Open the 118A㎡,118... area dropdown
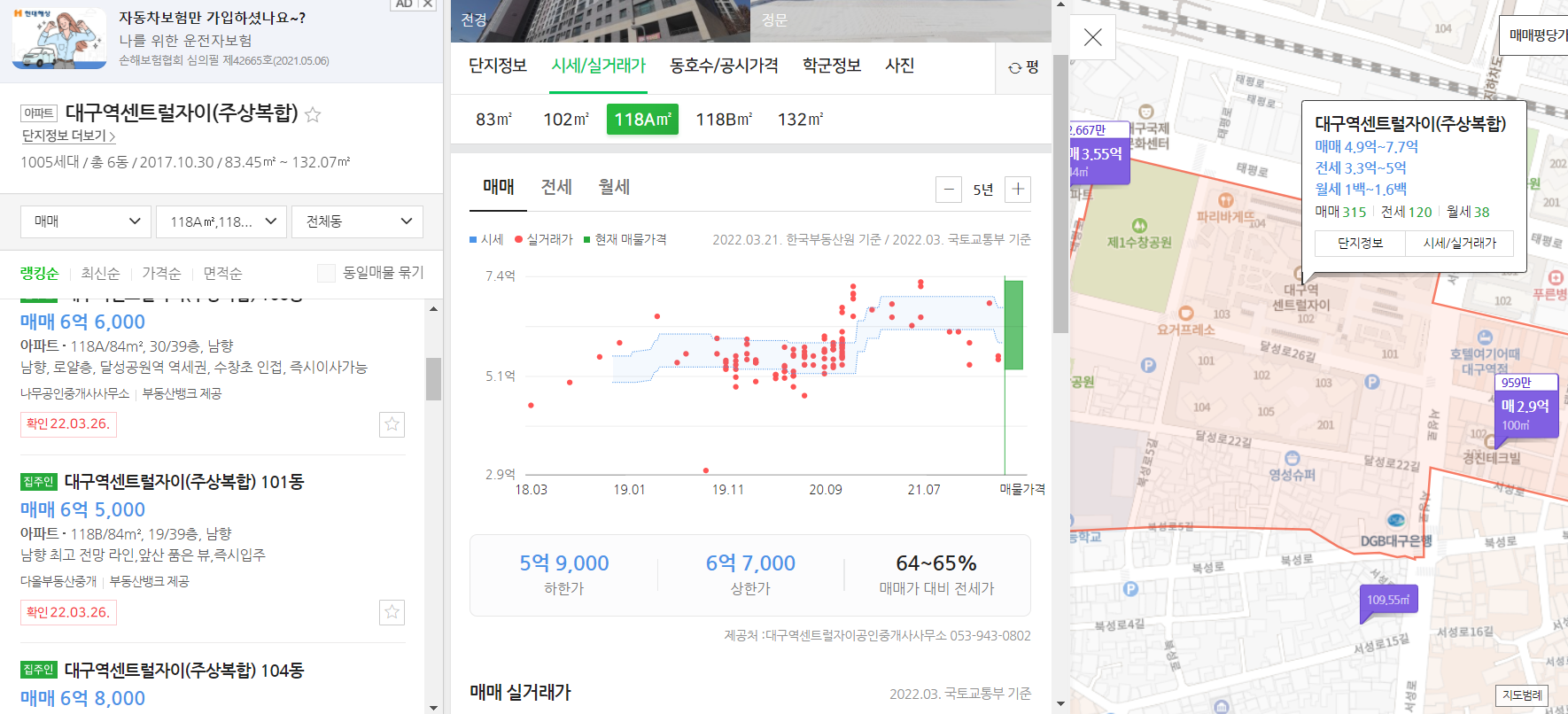 tap(221, 221)
